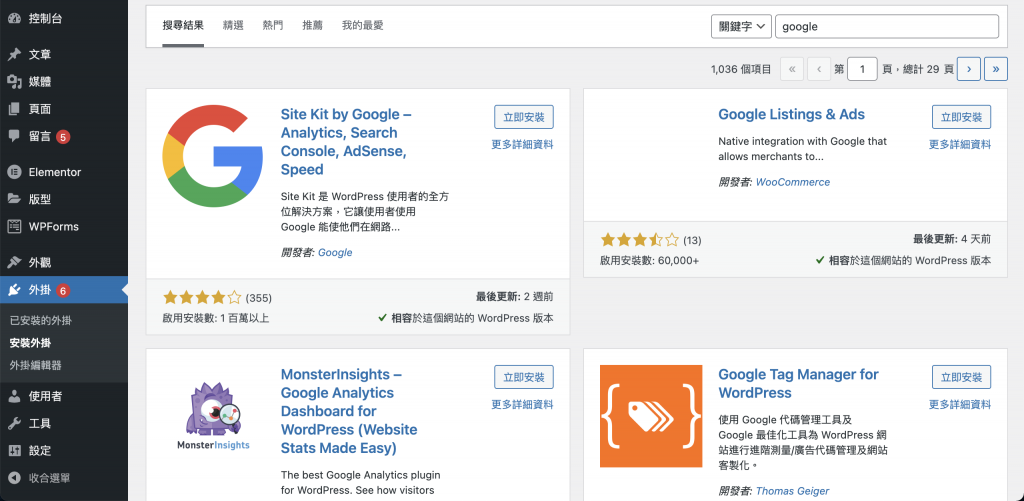Click the 外掛 update count badge 6

point(63,290)
